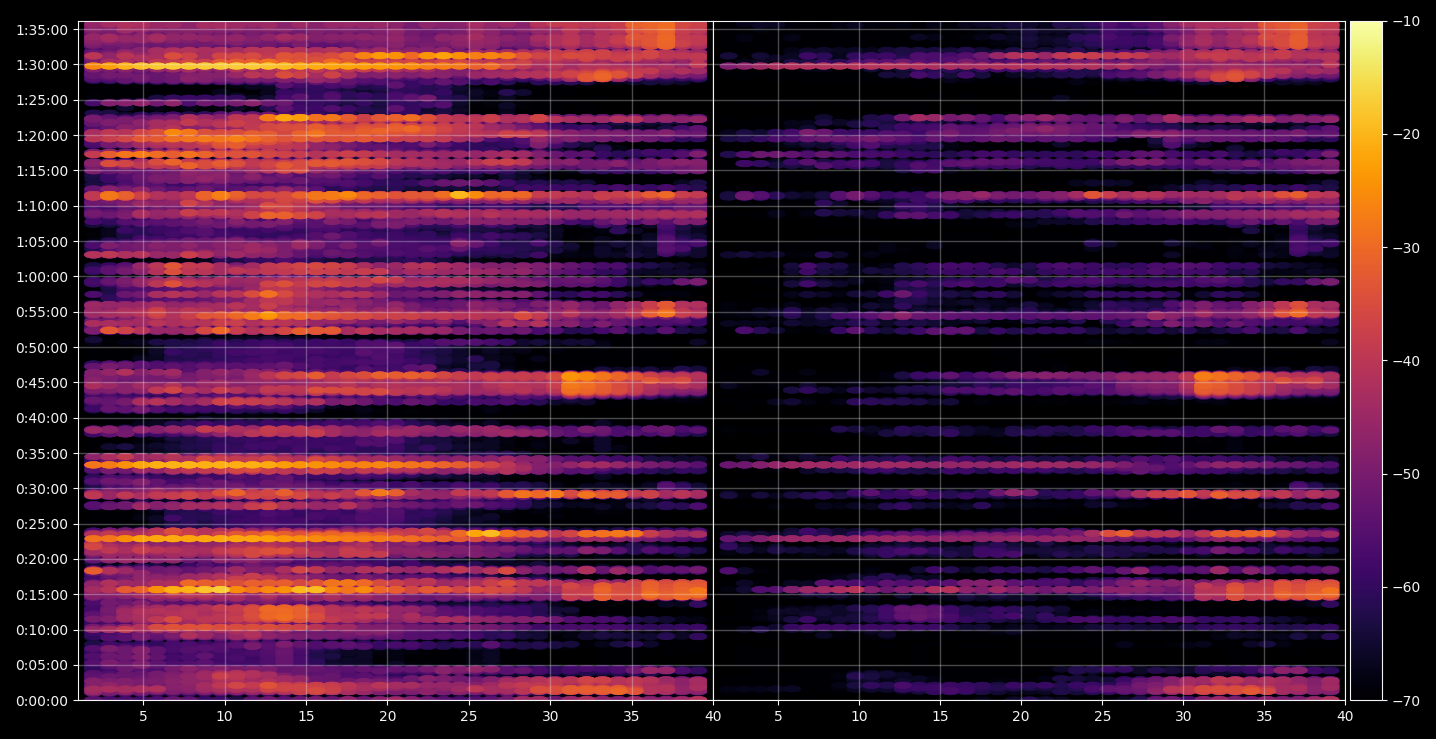
Task: Click x-axis label 20 under right heatmap
Action: (x=1021, y=716)
